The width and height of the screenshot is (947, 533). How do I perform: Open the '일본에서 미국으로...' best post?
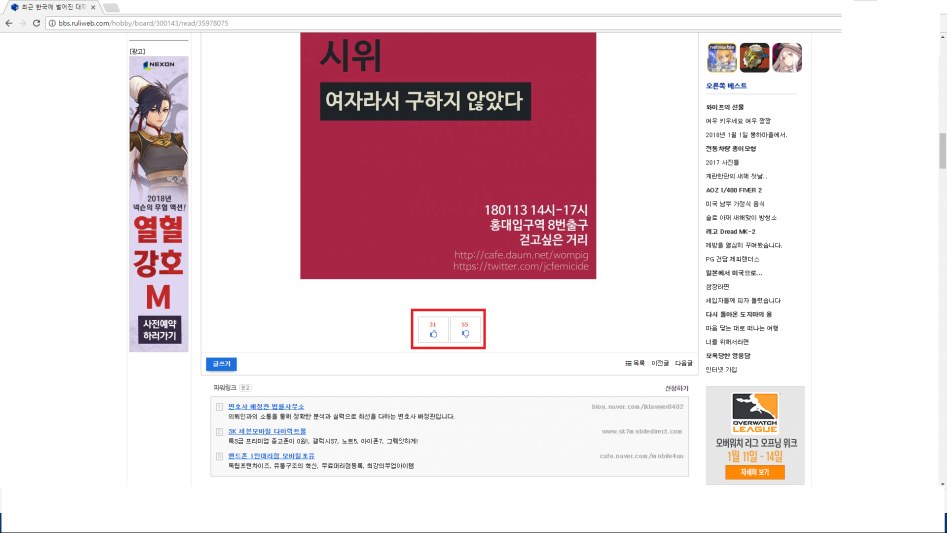pos(734,273)
